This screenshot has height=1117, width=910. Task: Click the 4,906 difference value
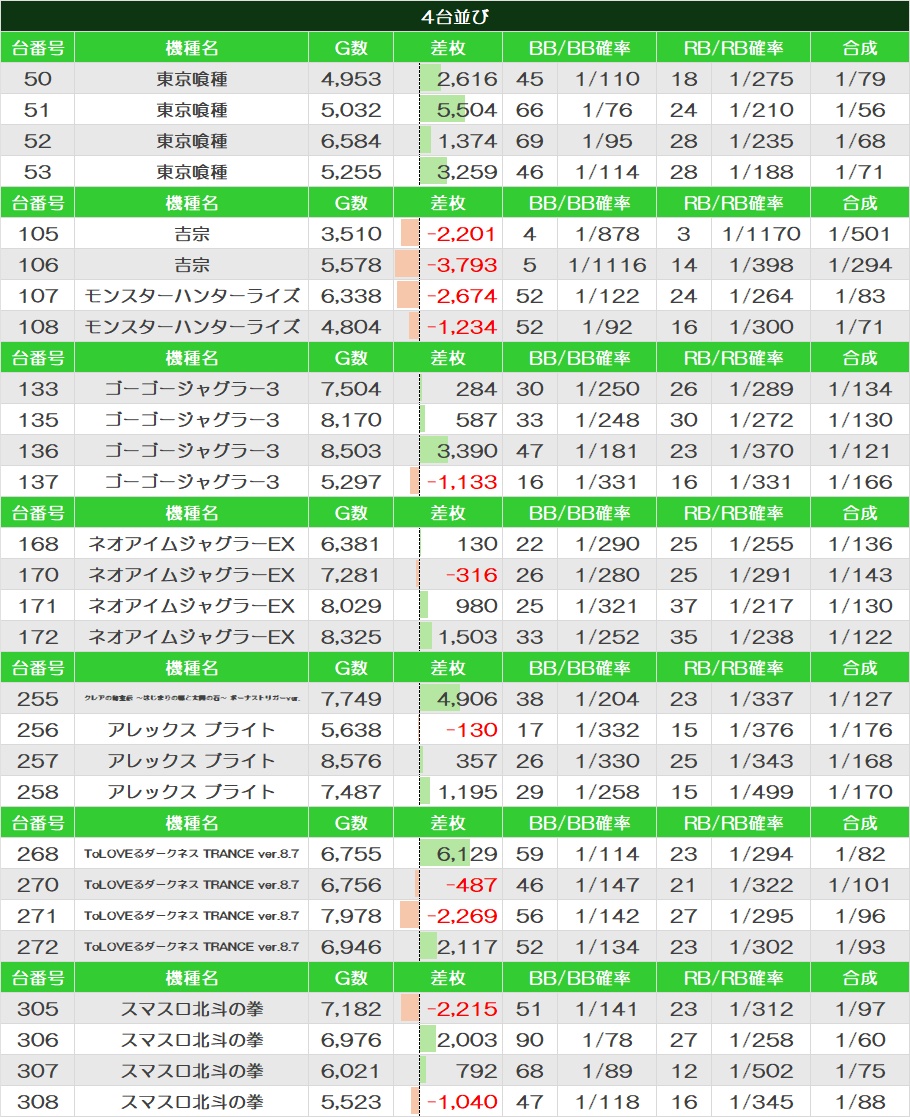[466, 699]
